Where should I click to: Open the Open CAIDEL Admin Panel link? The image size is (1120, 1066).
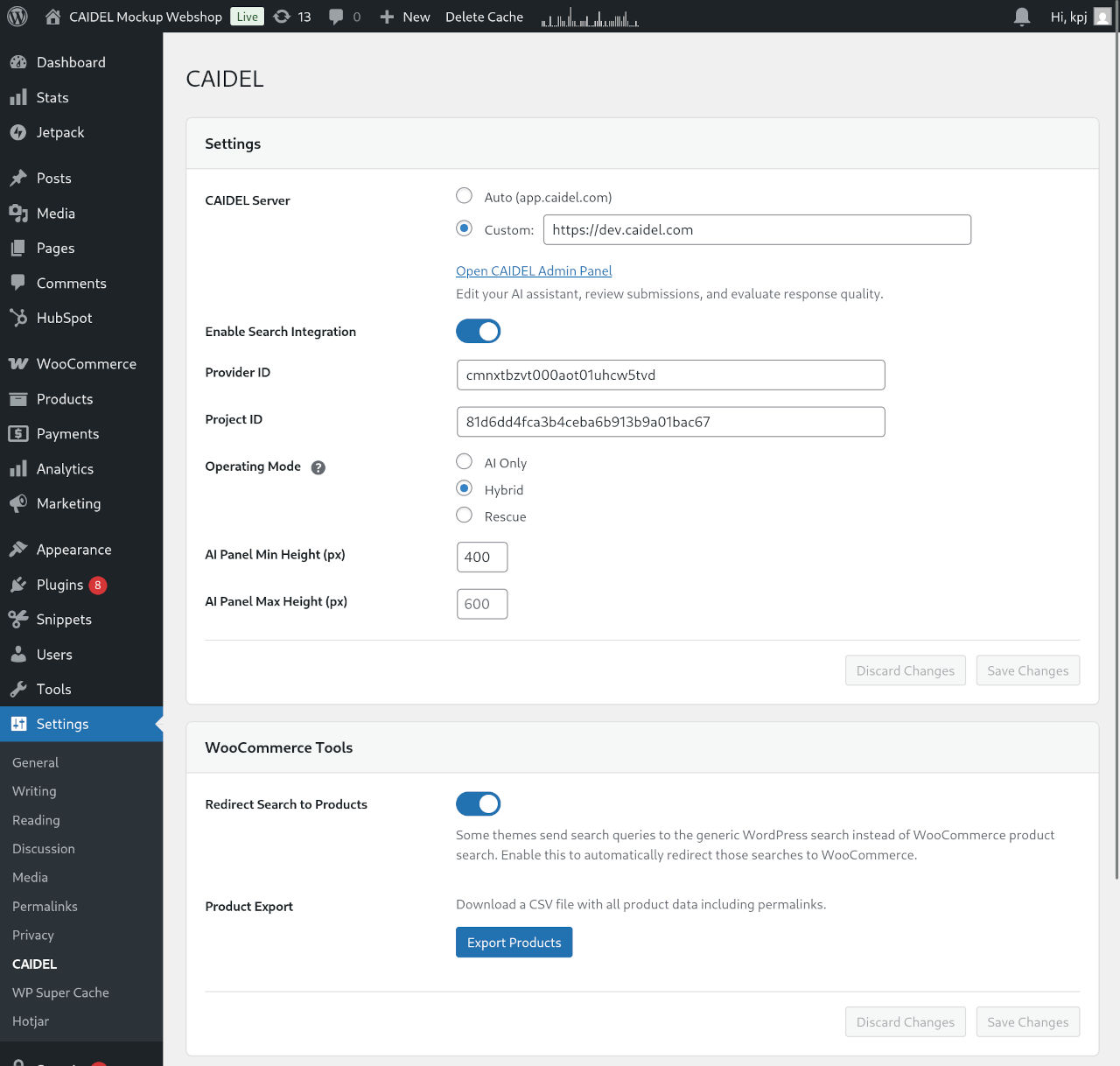534,270
